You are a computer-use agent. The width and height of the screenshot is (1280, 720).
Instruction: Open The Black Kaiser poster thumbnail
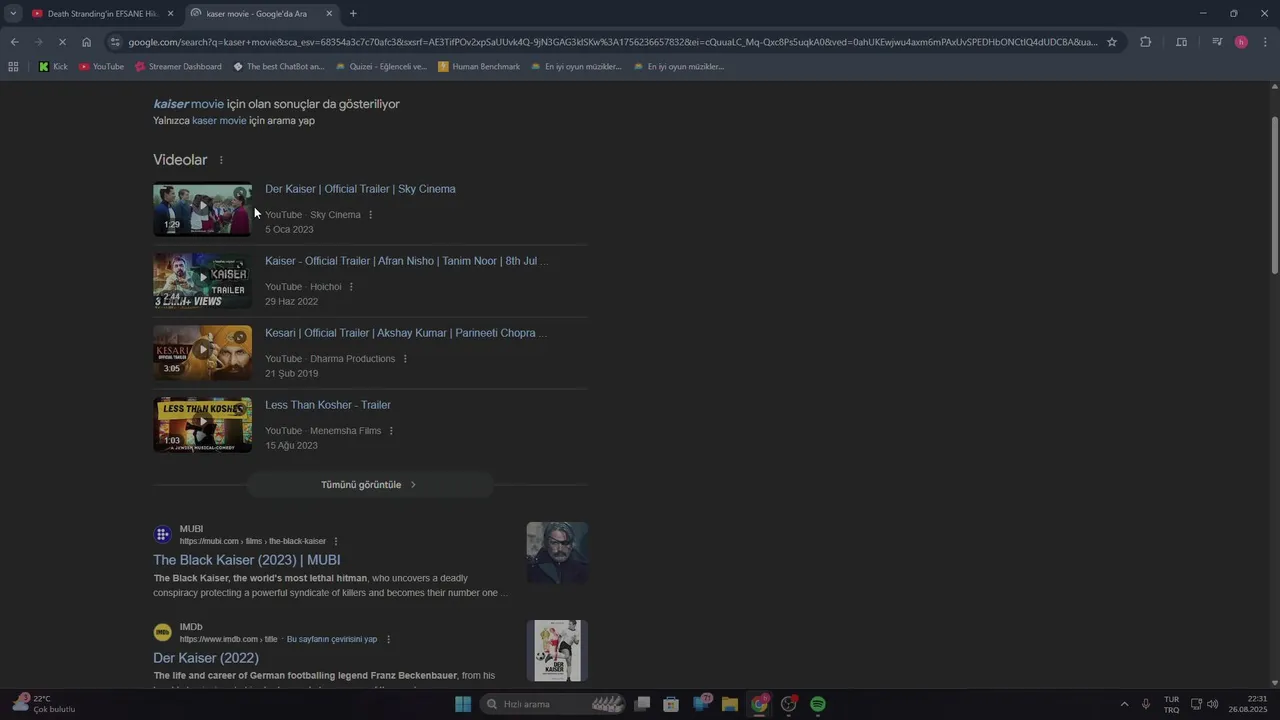click(557, 553)
